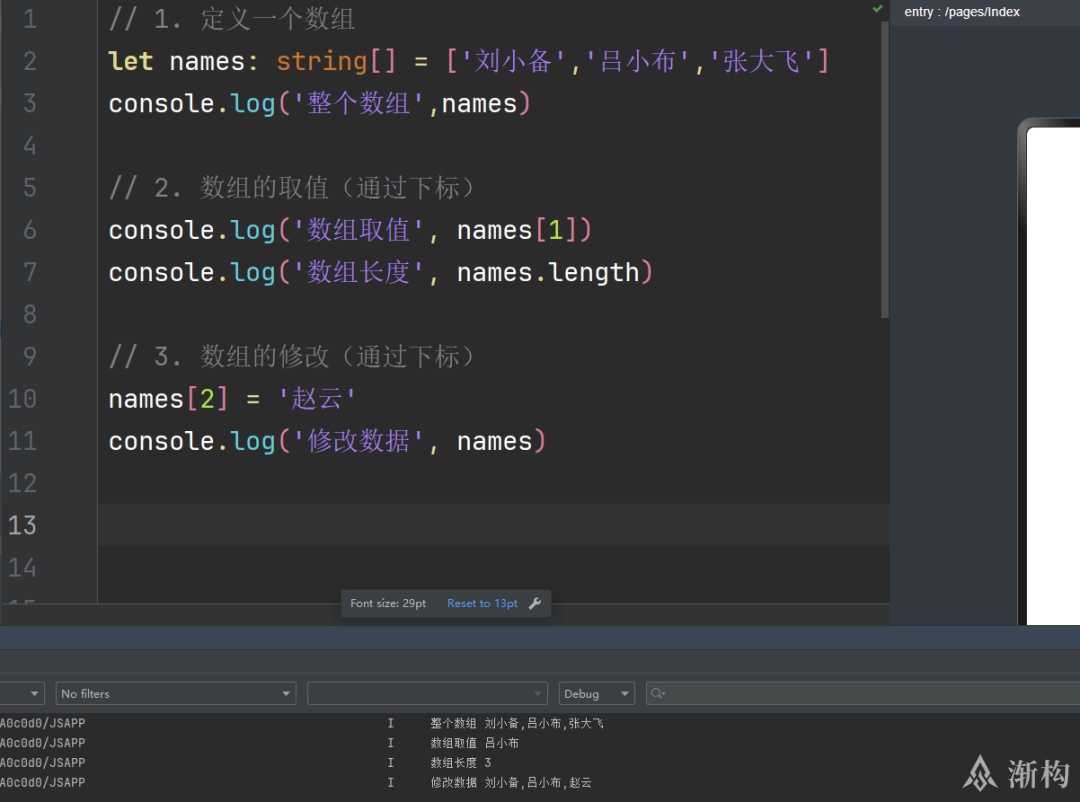
Task: Select the log row '修改数据 刘小备,吕小布,赵云'
Action: pos(511,783)
